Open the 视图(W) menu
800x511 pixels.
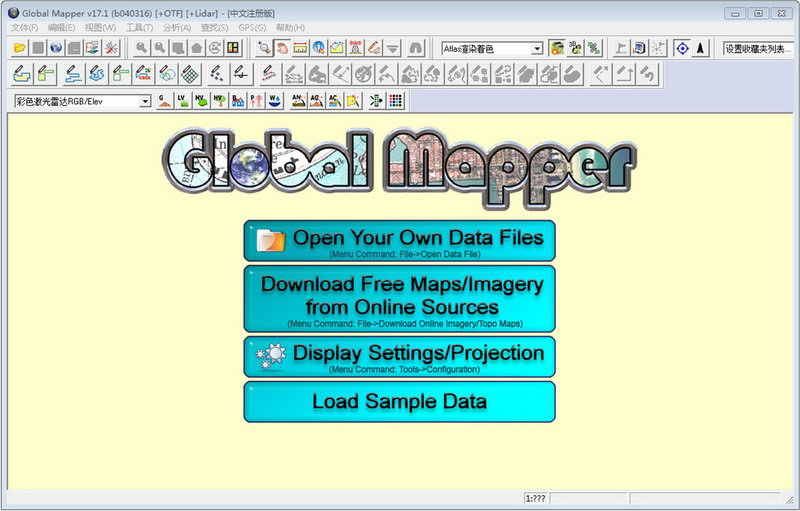100,28
